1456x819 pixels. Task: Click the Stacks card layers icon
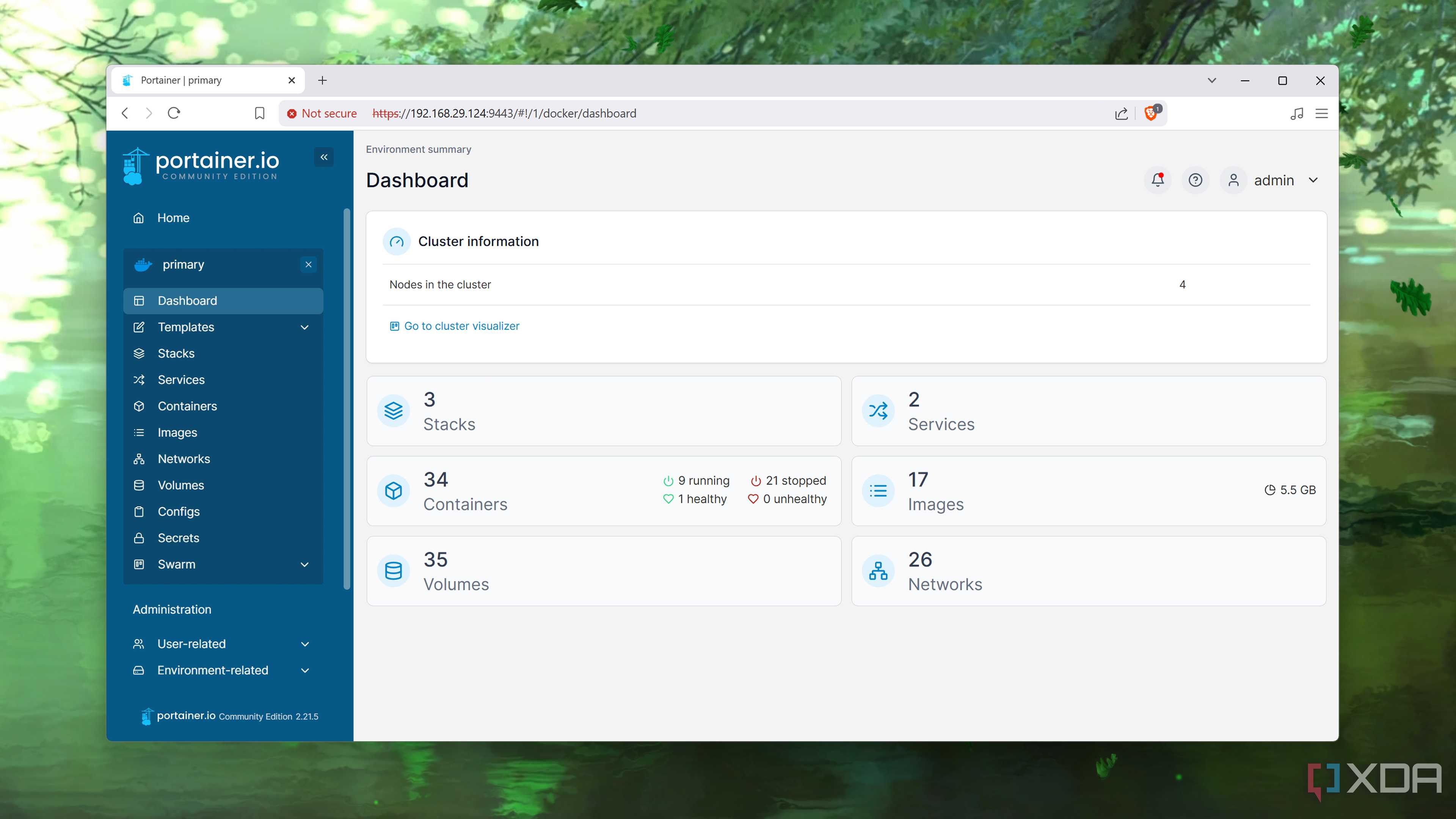[x=394, y=411]
